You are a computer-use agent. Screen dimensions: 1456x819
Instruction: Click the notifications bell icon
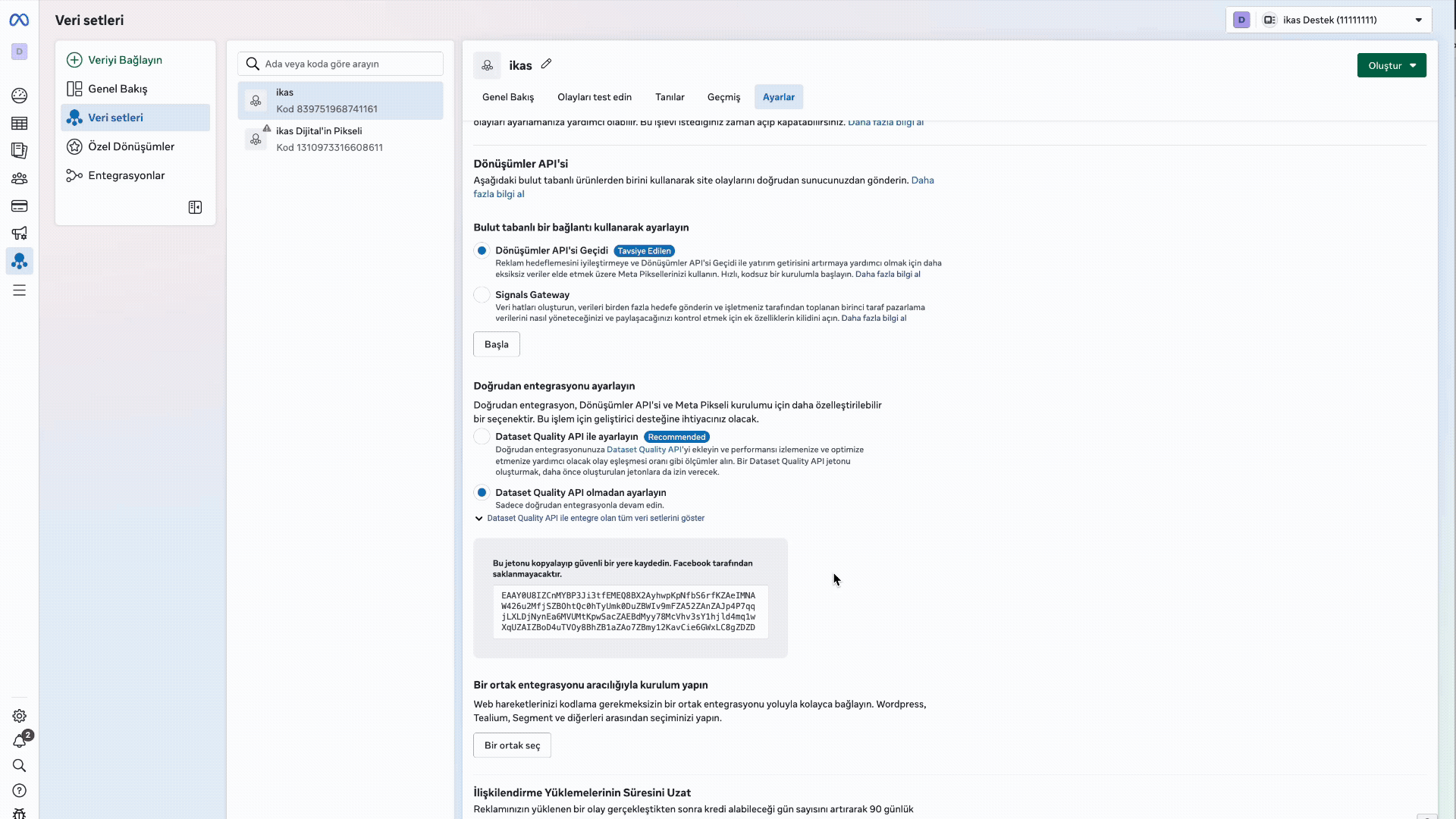[20, 742]
